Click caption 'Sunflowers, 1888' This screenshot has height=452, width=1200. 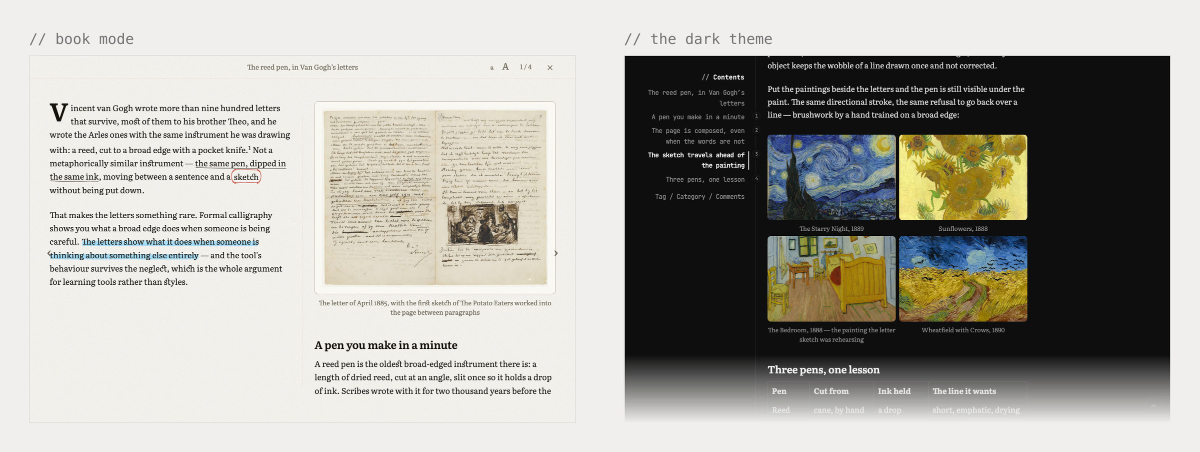pos(963,228)
